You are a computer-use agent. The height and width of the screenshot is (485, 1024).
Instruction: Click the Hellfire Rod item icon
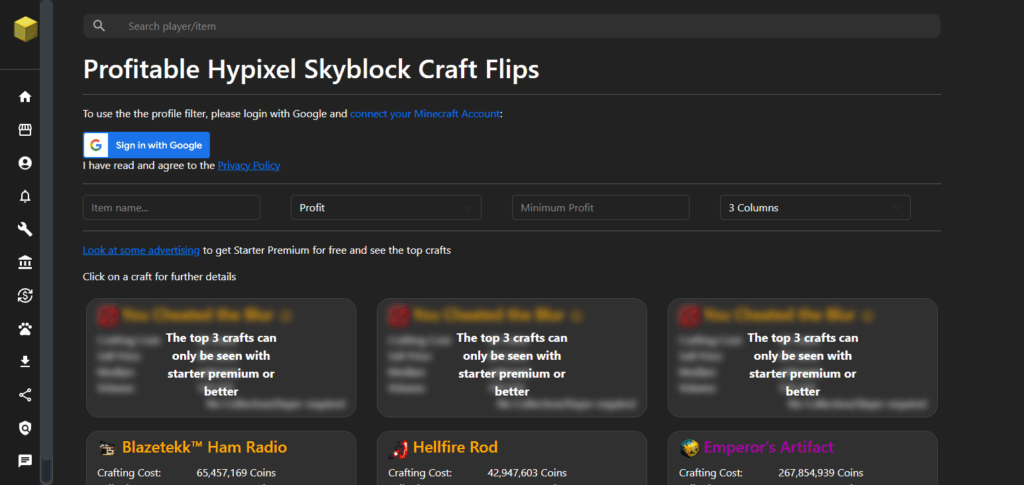tap(398, 448)
